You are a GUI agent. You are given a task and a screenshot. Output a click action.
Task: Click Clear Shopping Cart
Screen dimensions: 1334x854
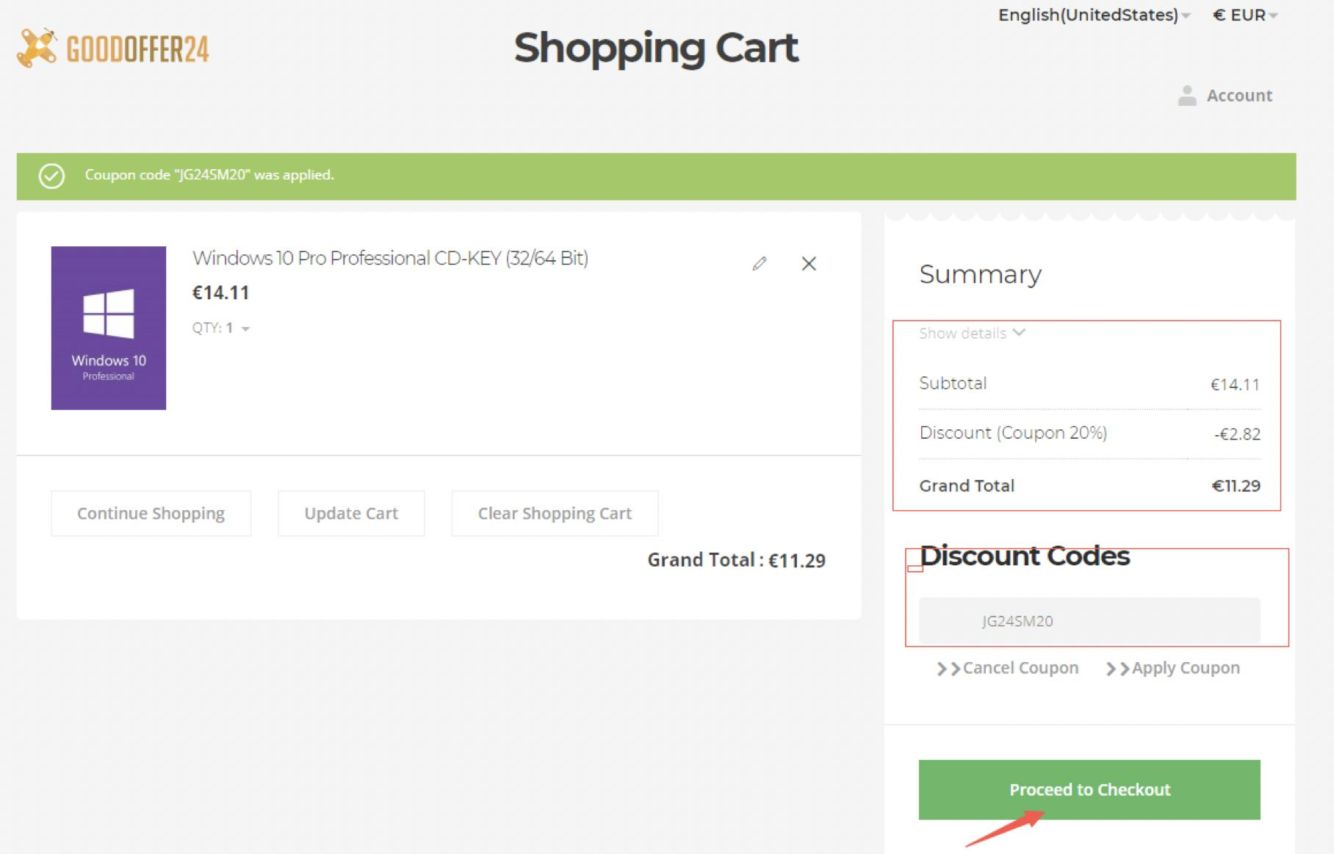(554, 513)
